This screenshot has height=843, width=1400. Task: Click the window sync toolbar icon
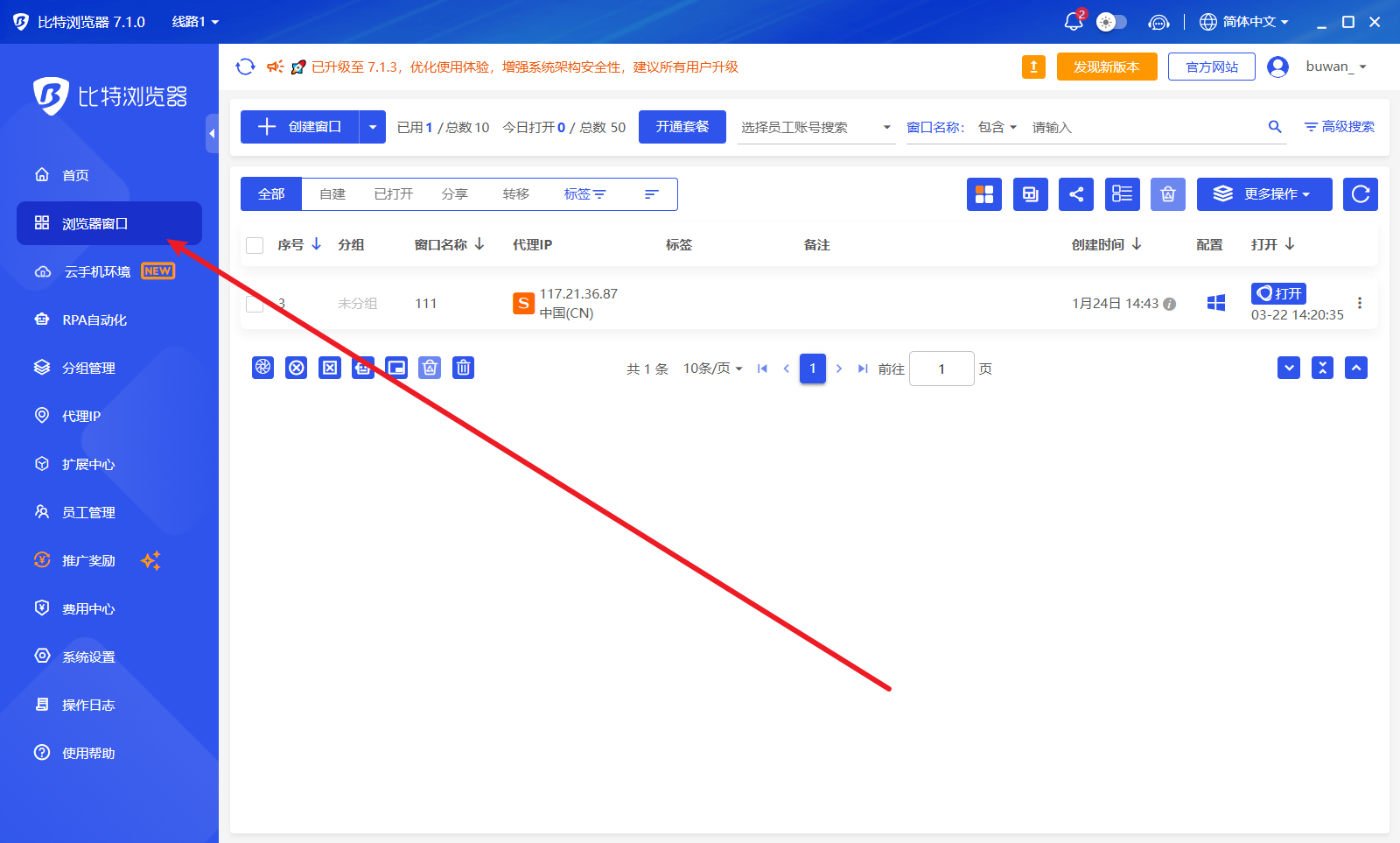click(1031, 194)
